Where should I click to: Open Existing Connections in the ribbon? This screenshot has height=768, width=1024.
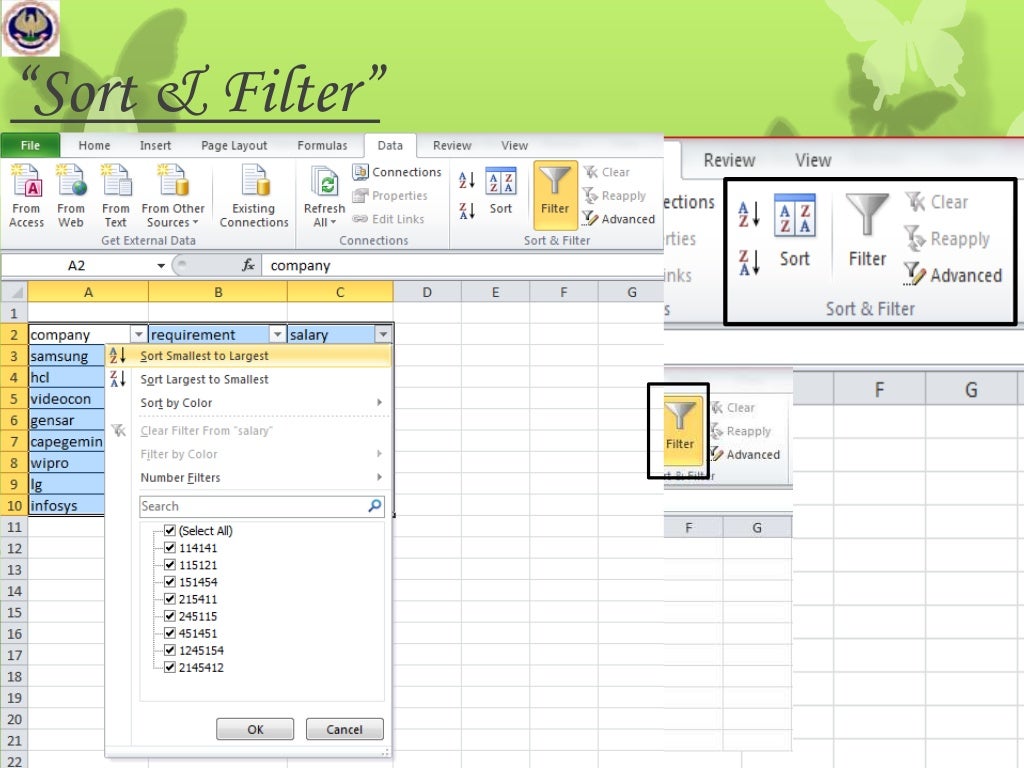[254, 196]
